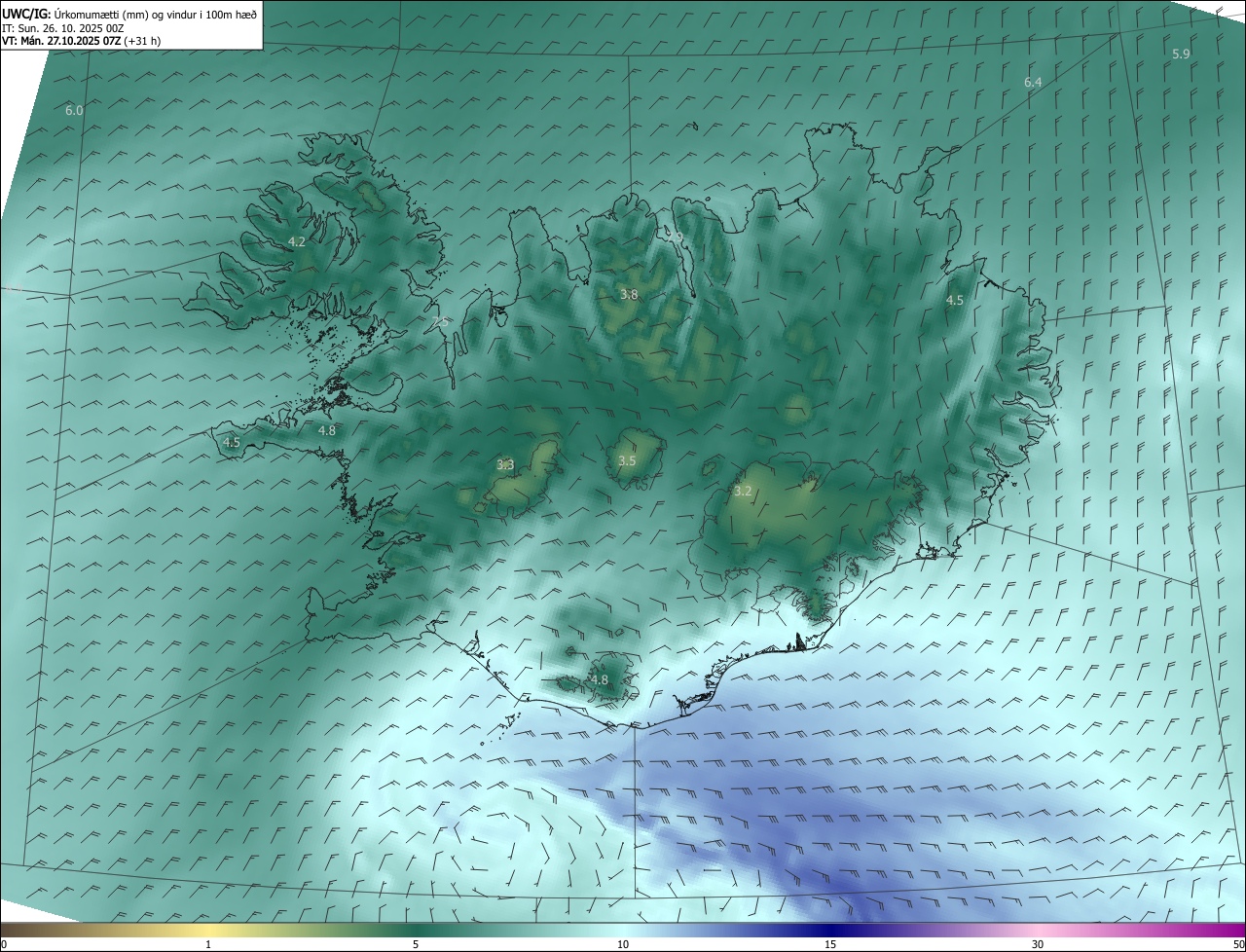Click the 2.5 value near Hrútafjörður bay
Screen dimensions: 1246x952
[440, 322]
